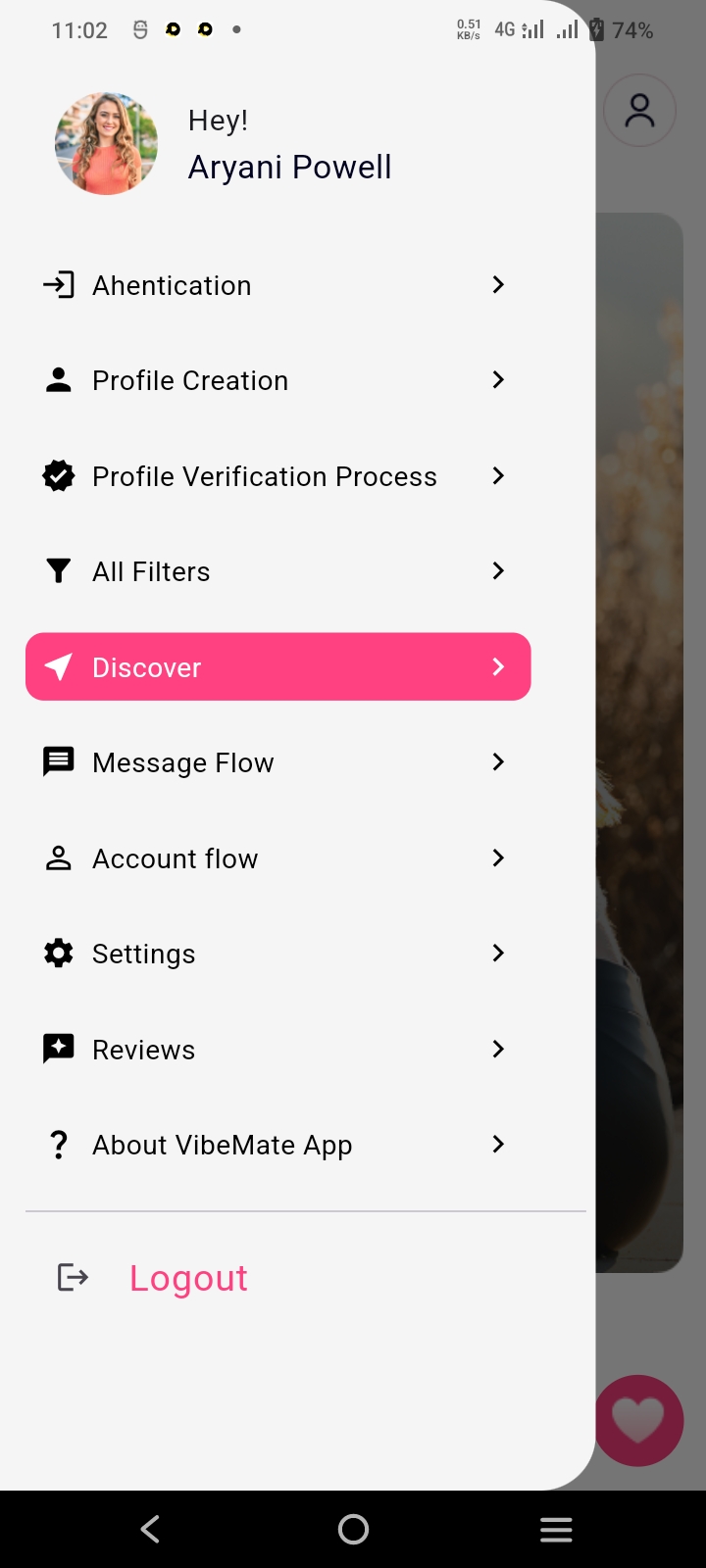Expand the Settings chevron
706x1568 pixels.
point(498,953)
